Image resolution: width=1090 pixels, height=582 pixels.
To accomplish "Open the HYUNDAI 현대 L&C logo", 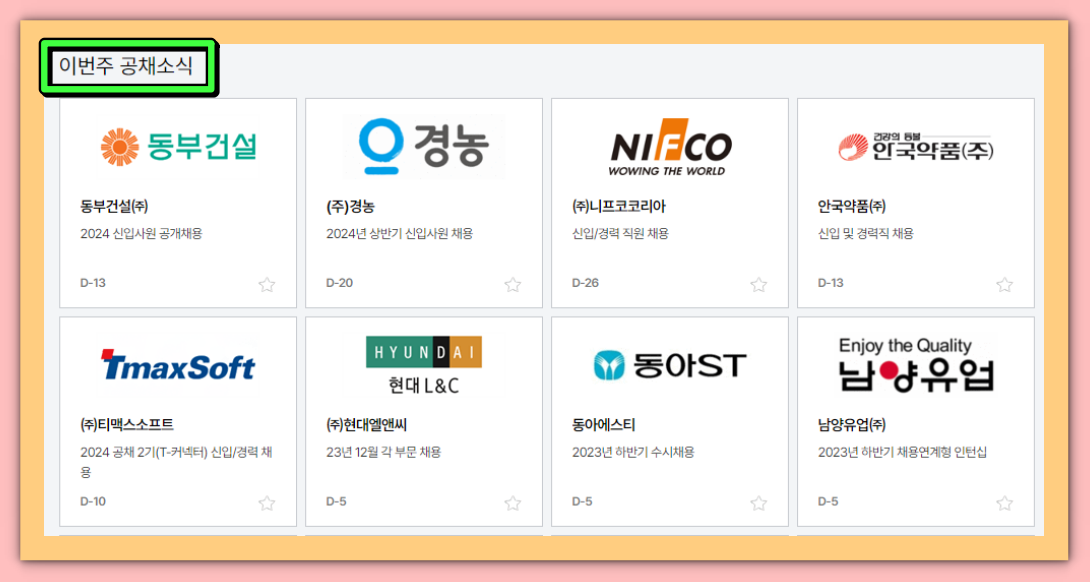I will point(424,366).
